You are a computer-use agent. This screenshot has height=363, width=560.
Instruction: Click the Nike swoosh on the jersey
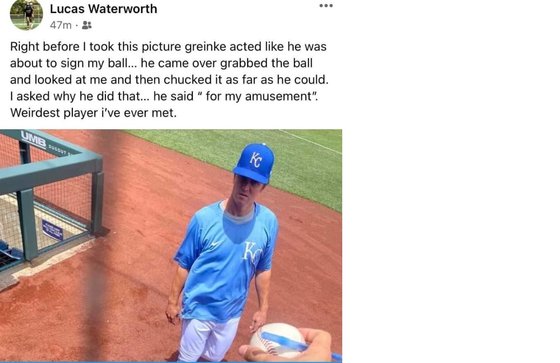tap(216, 244)
